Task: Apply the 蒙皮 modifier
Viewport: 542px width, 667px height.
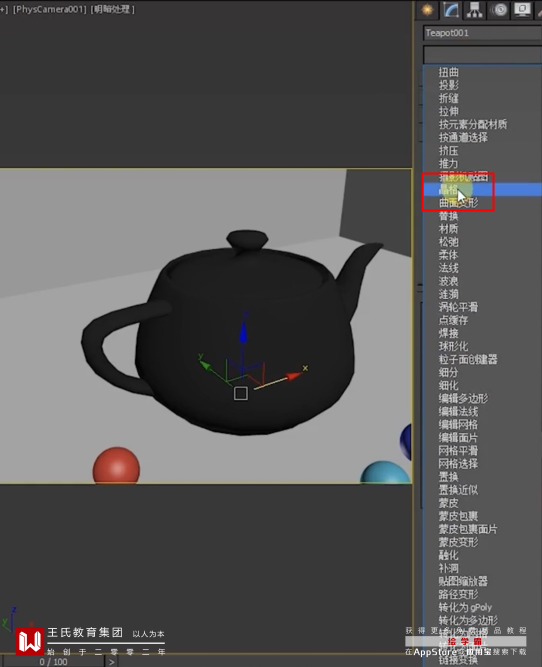Action: click(448, 503)
